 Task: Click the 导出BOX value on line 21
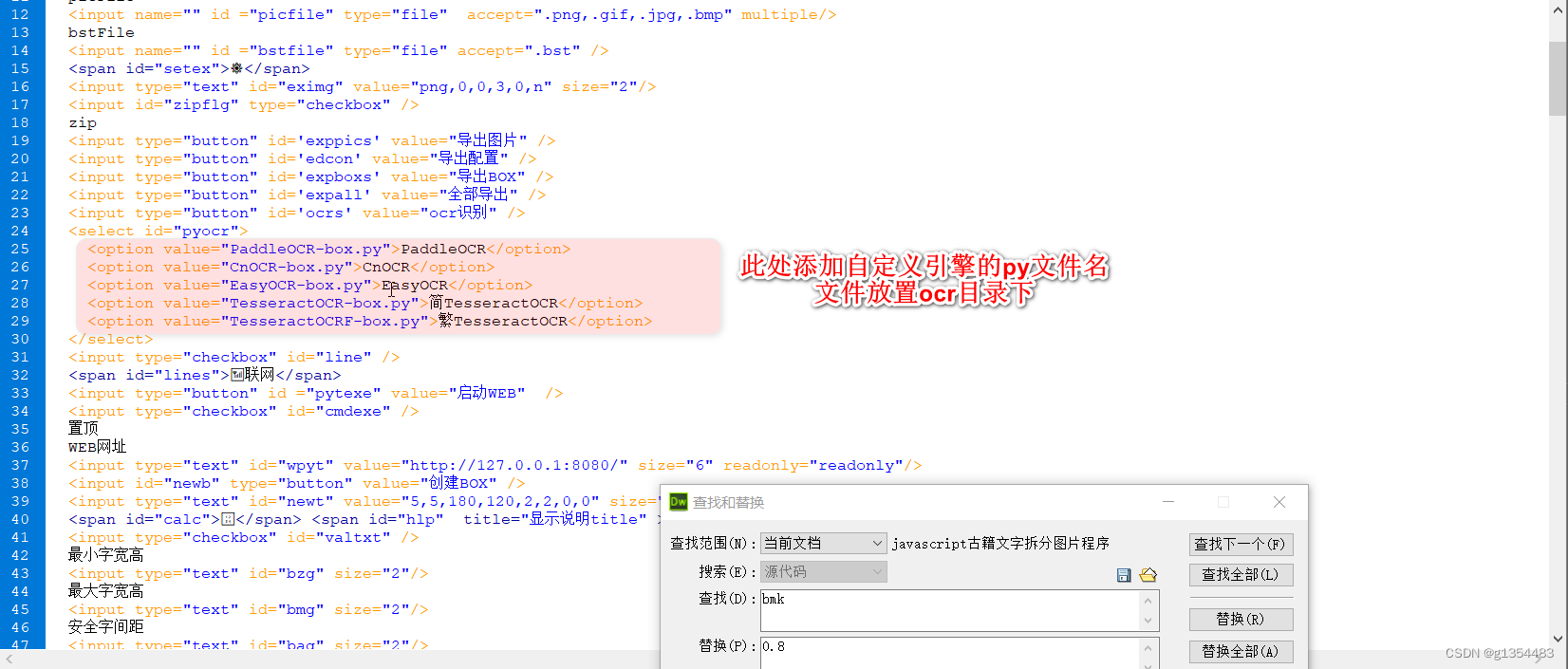tap(487, 177)
